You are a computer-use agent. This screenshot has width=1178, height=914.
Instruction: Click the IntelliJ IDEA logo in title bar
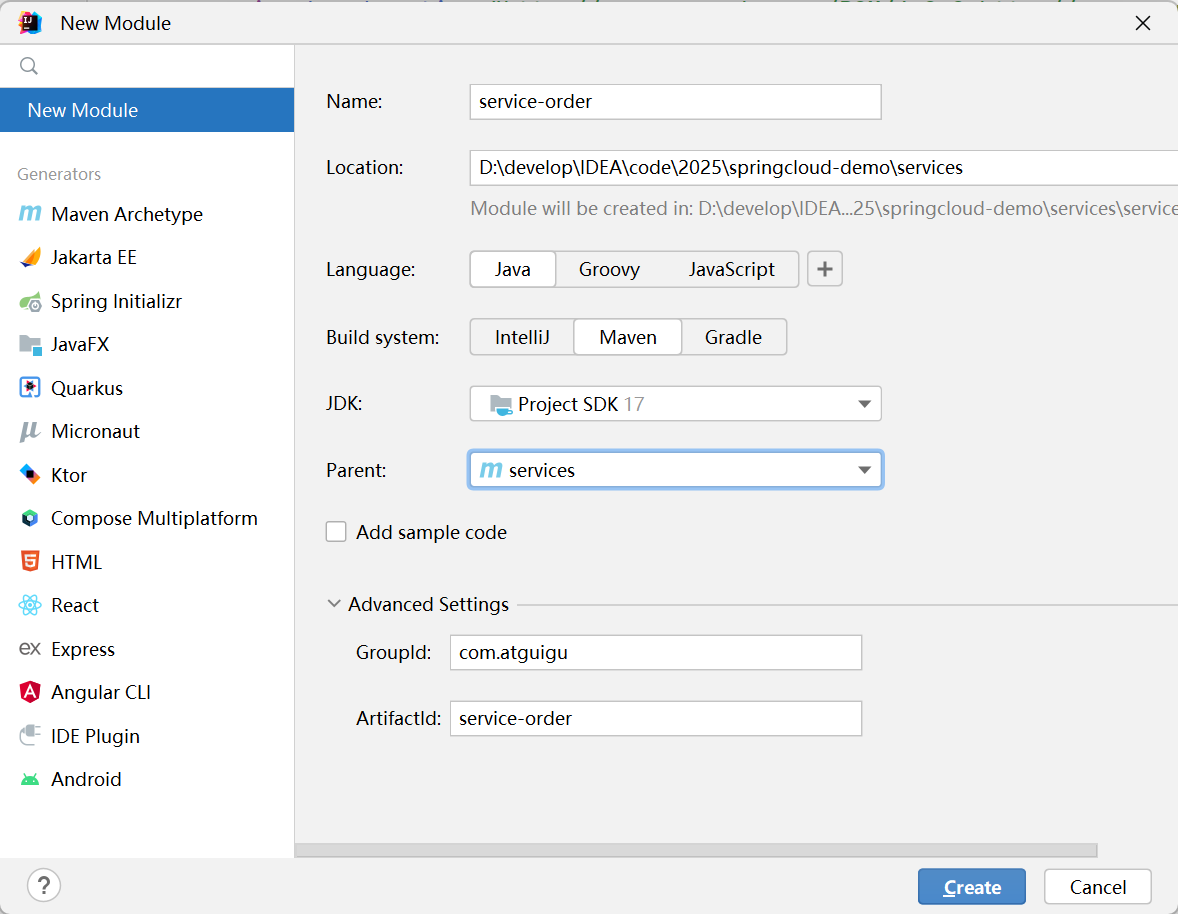click(30, 23)
